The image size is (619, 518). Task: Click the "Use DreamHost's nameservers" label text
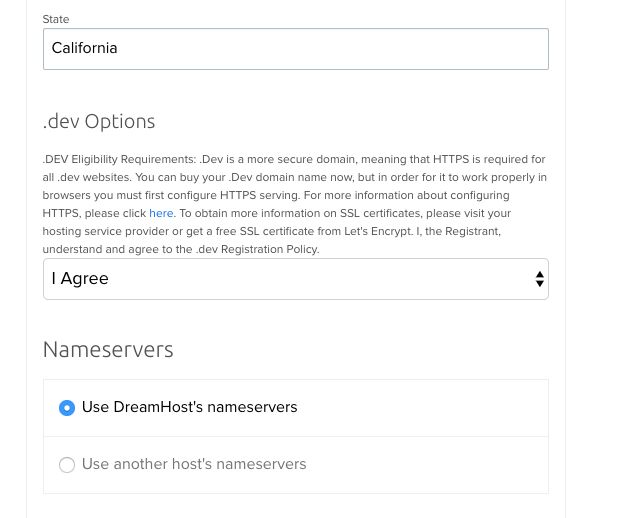(189, 407)
